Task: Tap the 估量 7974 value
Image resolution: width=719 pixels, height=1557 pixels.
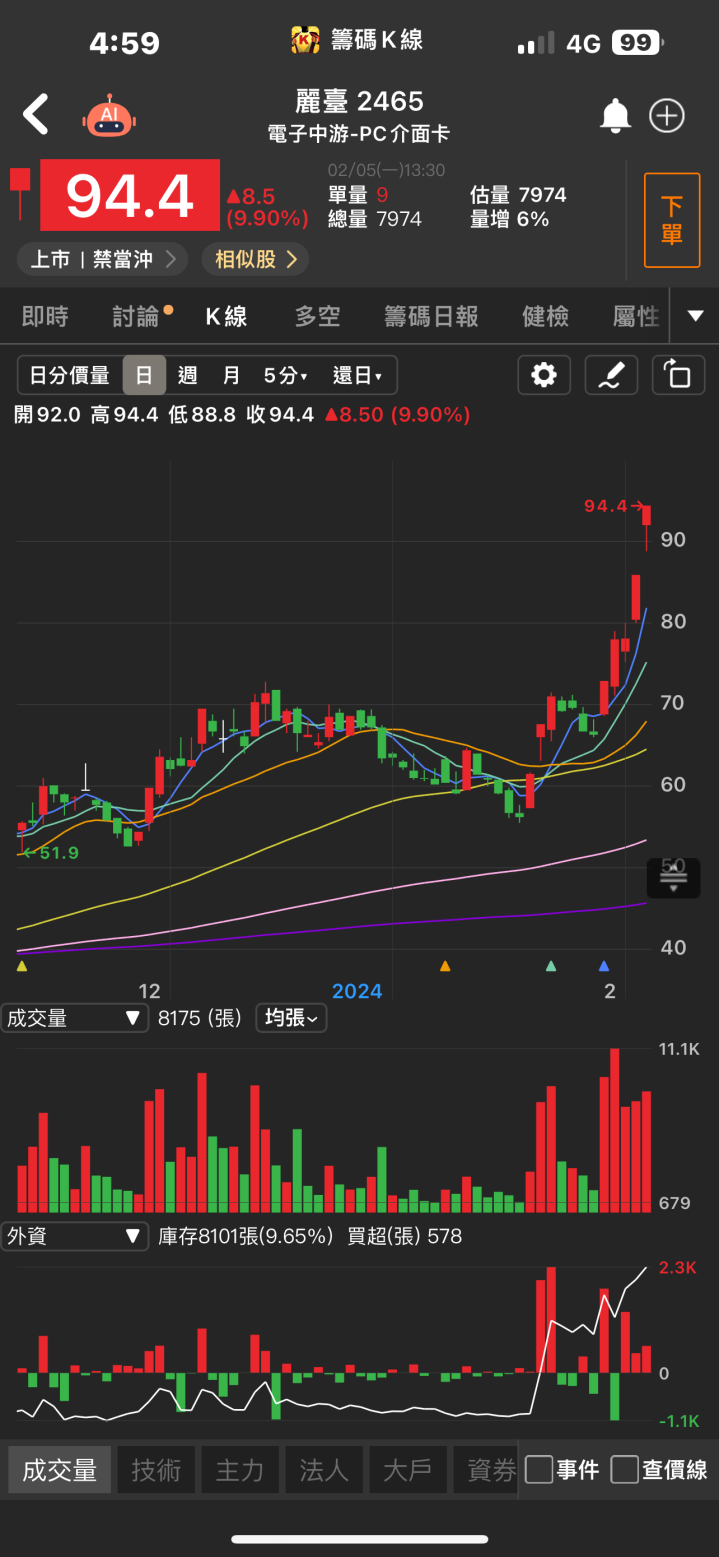Action: tap(518, 195)
